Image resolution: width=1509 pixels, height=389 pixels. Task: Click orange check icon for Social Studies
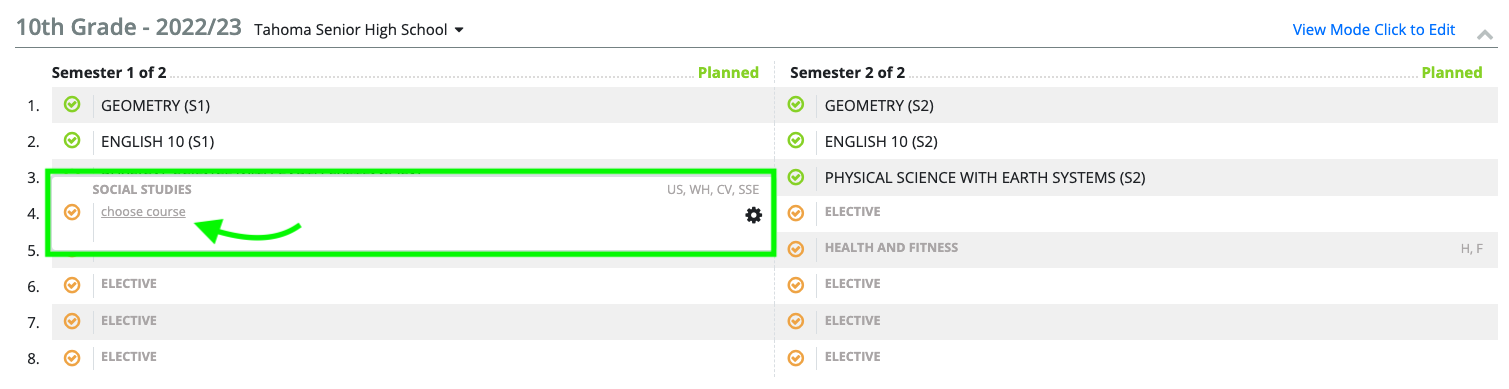pos(72,212)
